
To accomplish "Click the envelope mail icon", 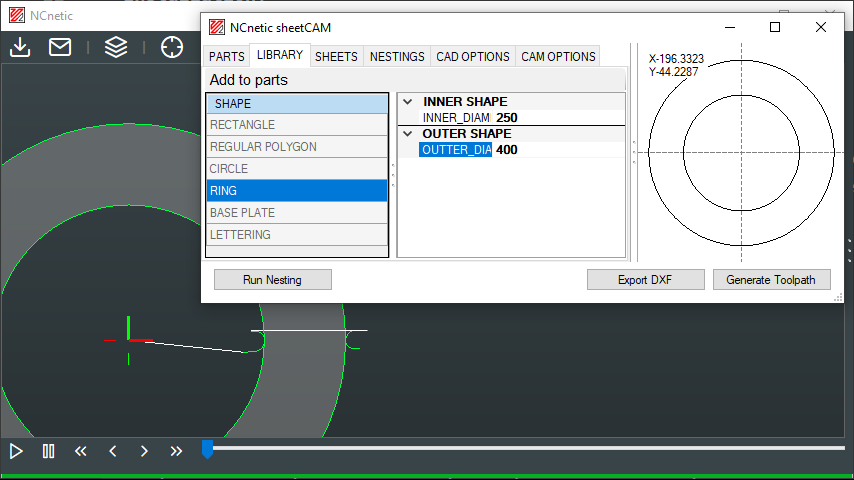I will [x=60, y=47].
